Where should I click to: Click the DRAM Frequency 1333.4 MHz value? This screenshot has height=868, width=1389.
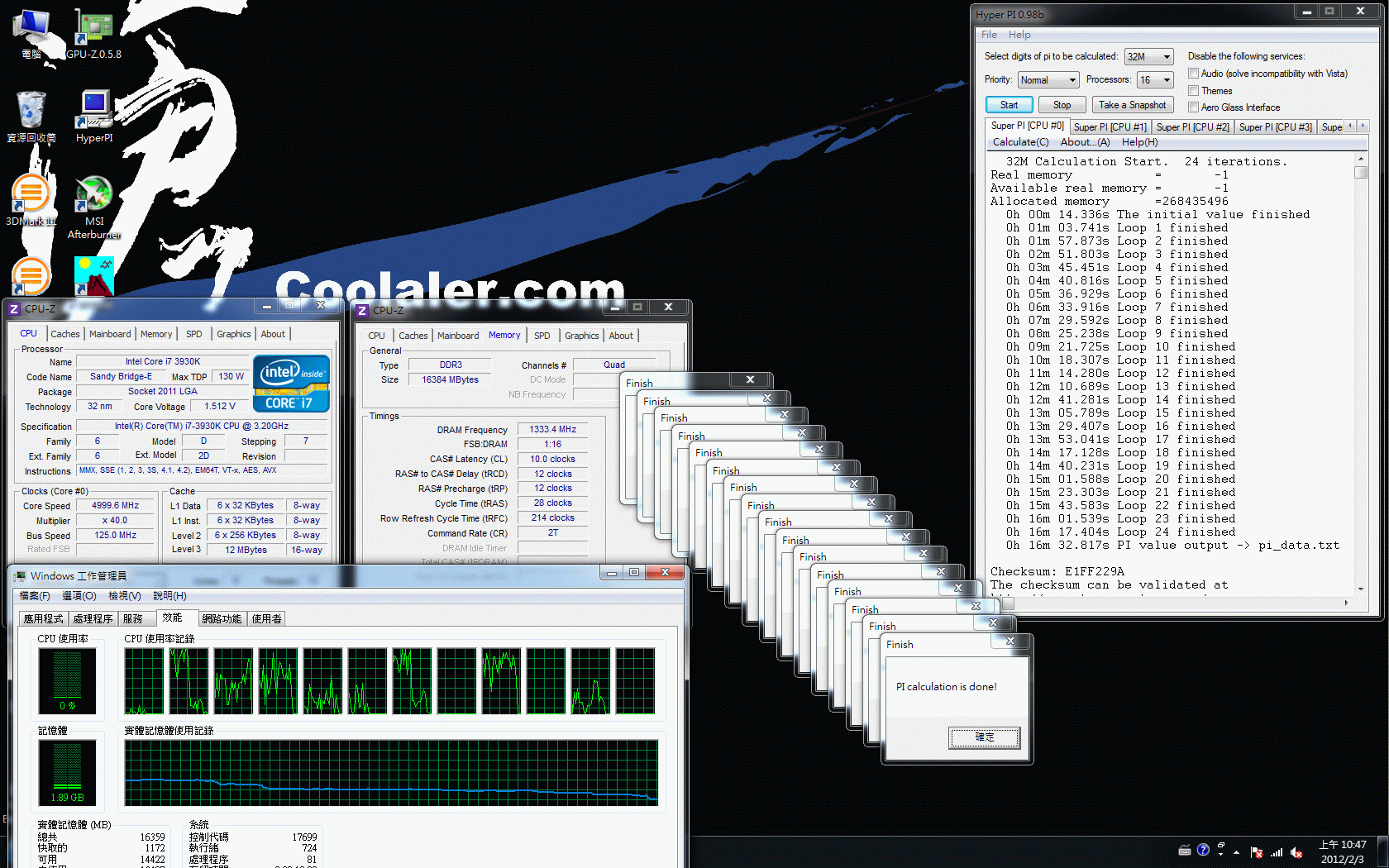(x=553, y=430)
